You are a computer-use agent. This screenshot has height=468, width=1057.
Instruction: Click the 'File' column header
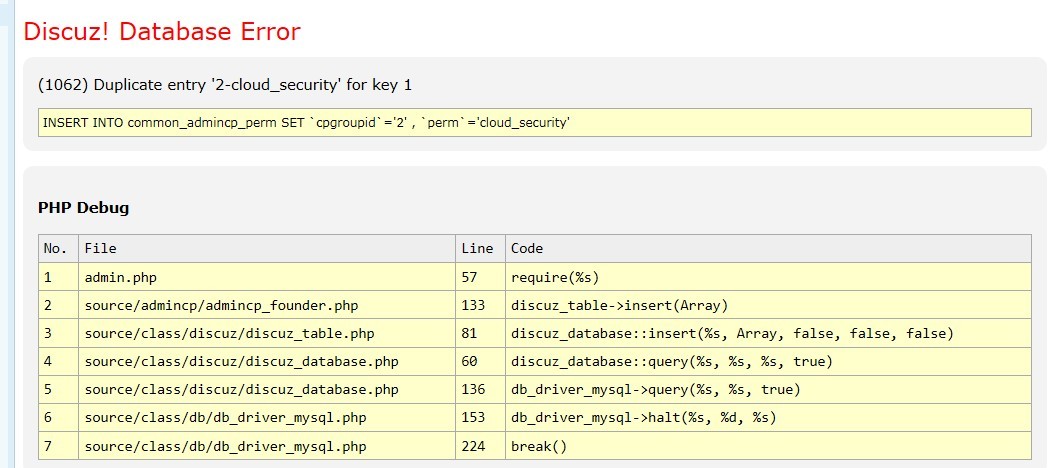point(267,248)
